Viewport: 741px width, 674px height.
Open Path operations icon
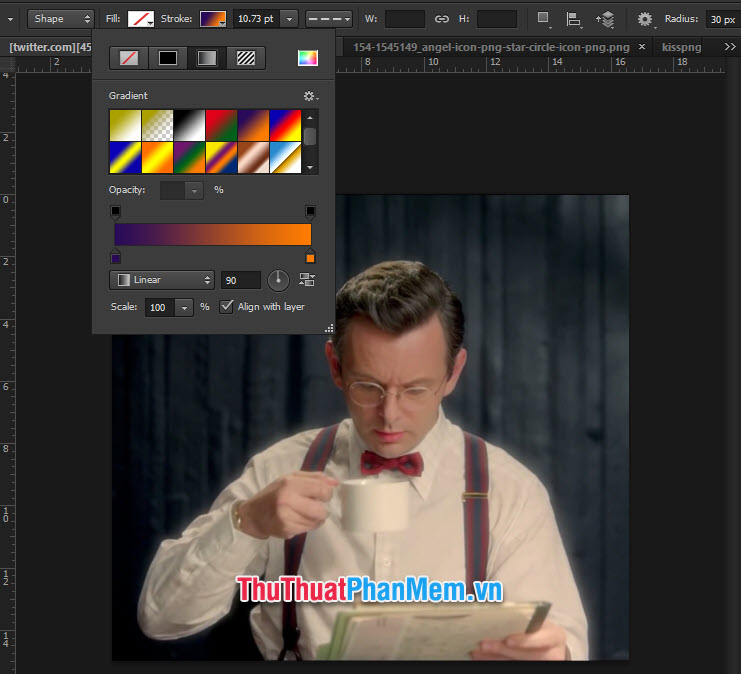pyautogui.click(x=543, y=19)
